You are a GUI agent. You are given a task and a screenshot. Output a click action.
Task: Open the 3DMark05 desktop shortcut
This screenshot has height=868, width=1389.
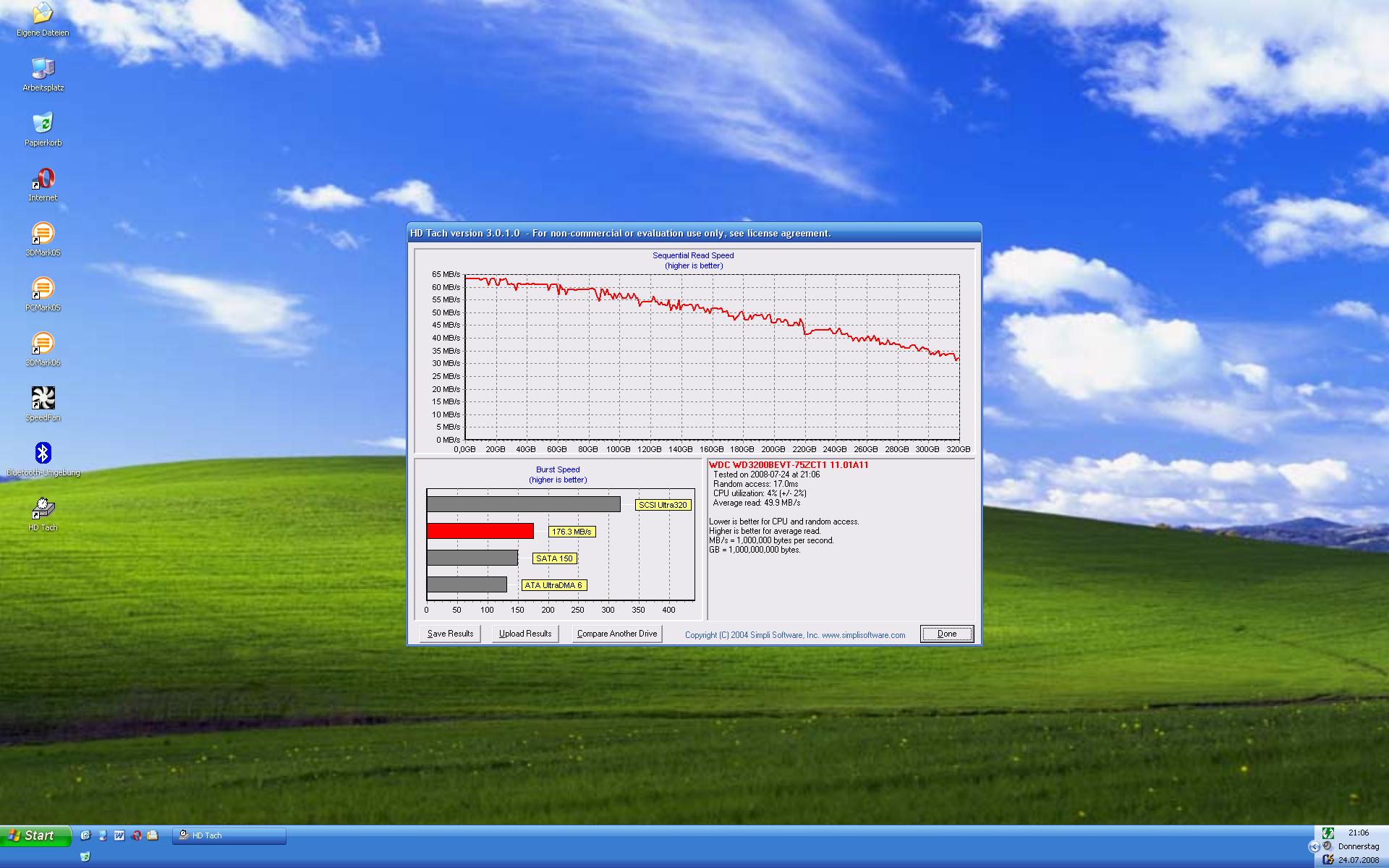[43, 233]
